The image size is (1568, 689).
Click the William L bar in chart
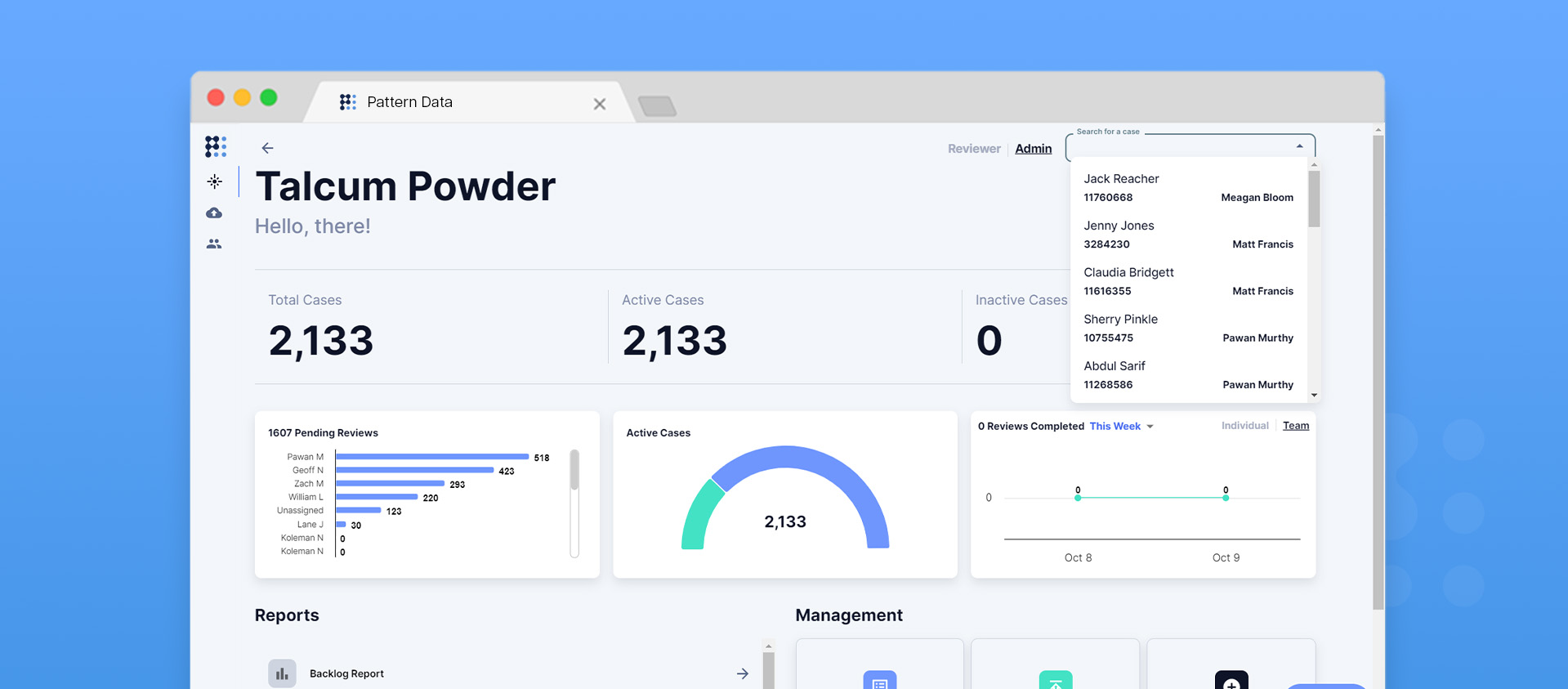[x=377, y=497]
